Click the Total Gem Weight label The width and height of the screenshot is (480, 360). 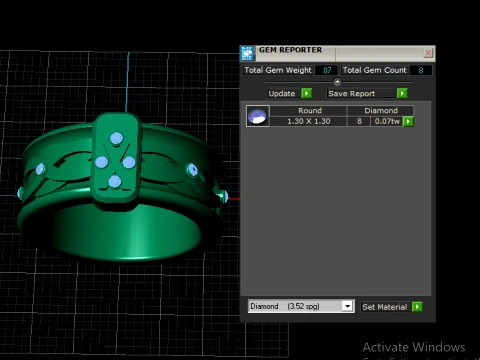pyautogui.click(x=278, y=70)
